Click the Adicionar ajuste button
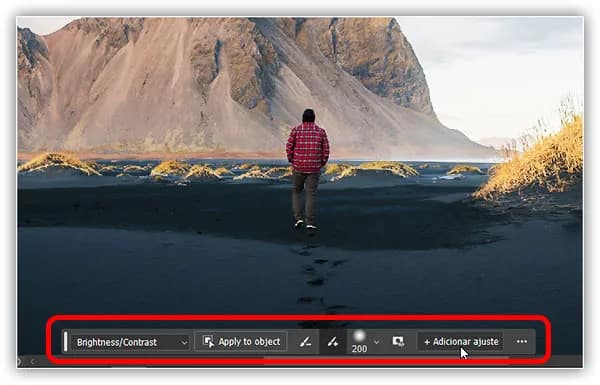The image size is (600, 385). 460,341
